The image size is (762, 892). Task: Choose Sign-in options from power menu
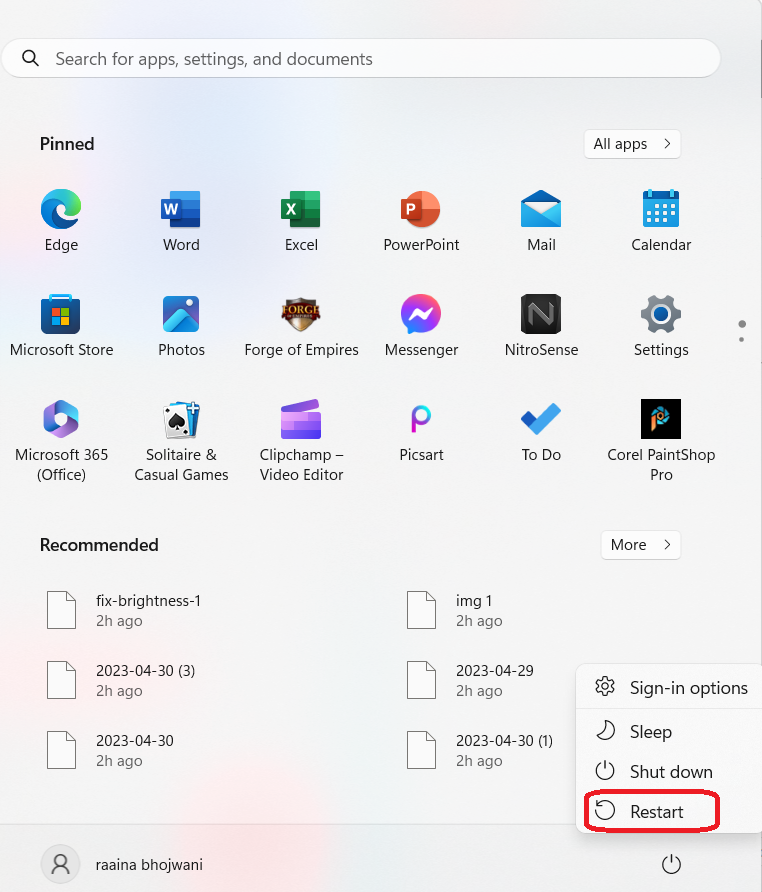point(670,687)
